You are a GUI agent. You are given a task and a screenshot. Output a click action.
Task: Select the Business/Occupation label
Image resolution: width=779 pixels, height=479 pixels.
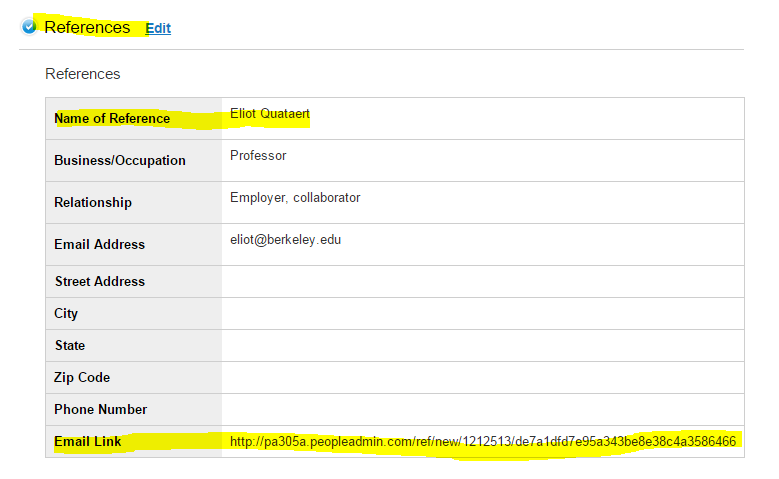click(x=120, y=160)
